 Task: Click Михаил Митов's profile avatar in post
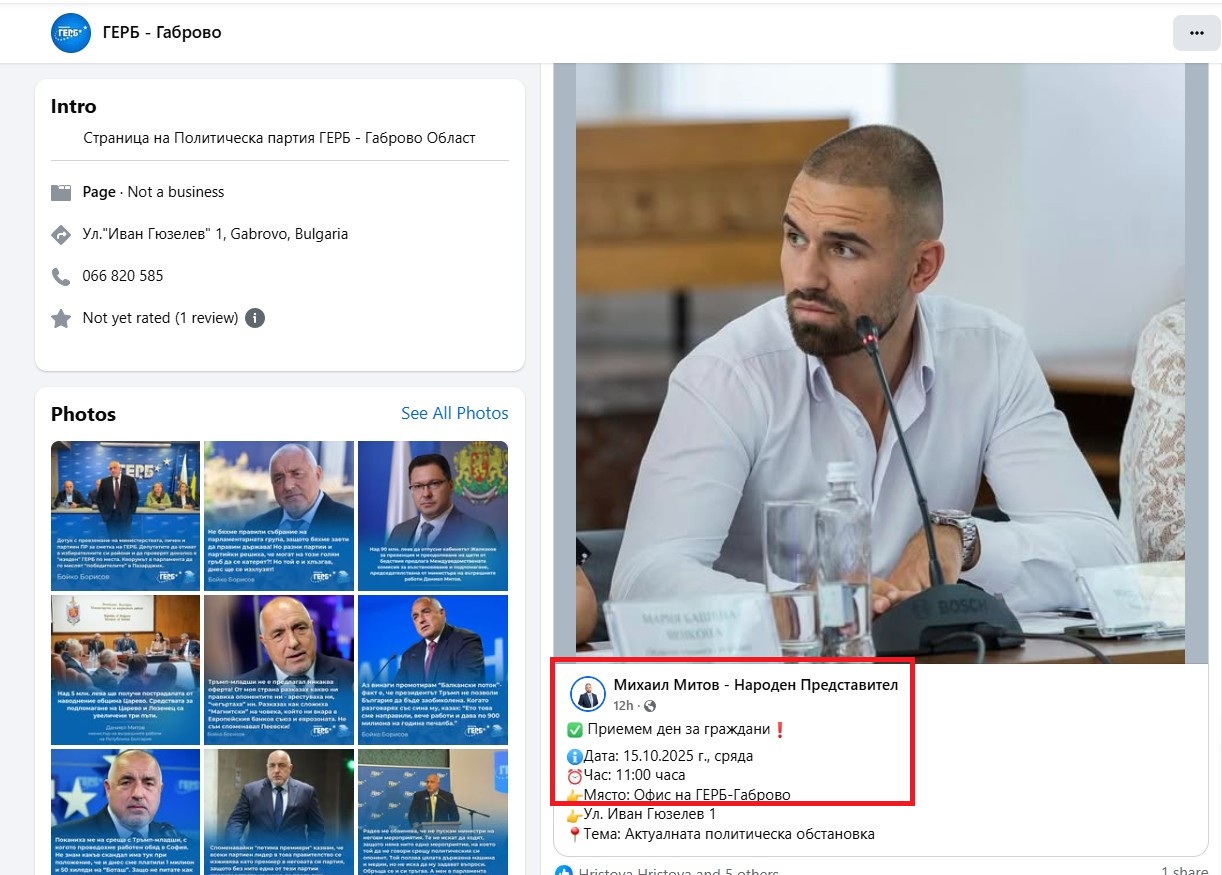point(588,694)
